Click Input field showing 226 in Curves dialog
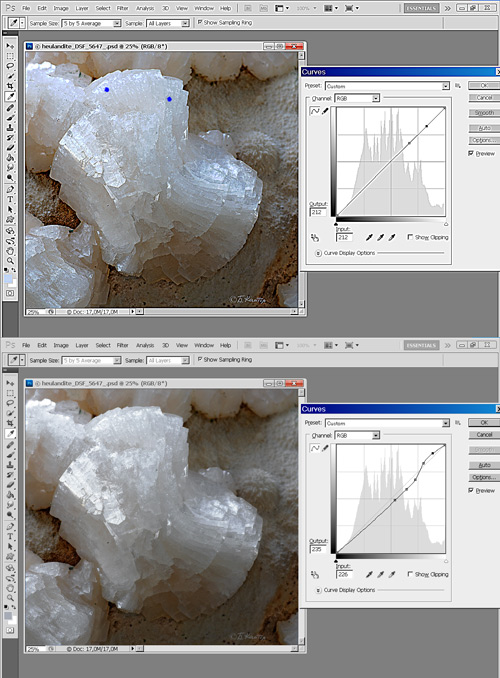The height and width of the screenshot is (678, 500). click(344, 574)
